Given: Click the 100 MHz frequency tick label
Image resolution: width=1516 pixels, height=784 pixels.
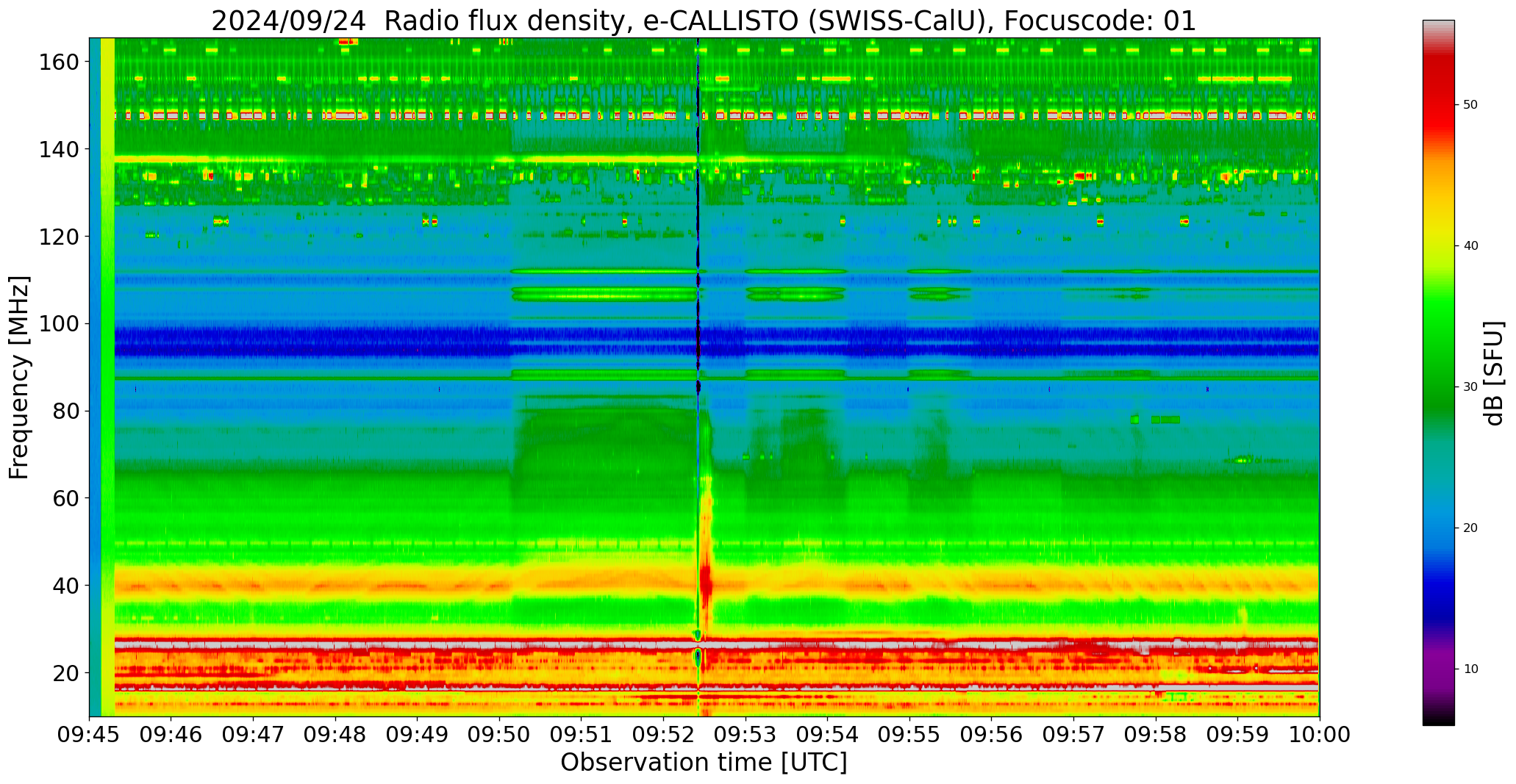Looking at the screenshot, I should pyautogui.click(x=59, y=324).
